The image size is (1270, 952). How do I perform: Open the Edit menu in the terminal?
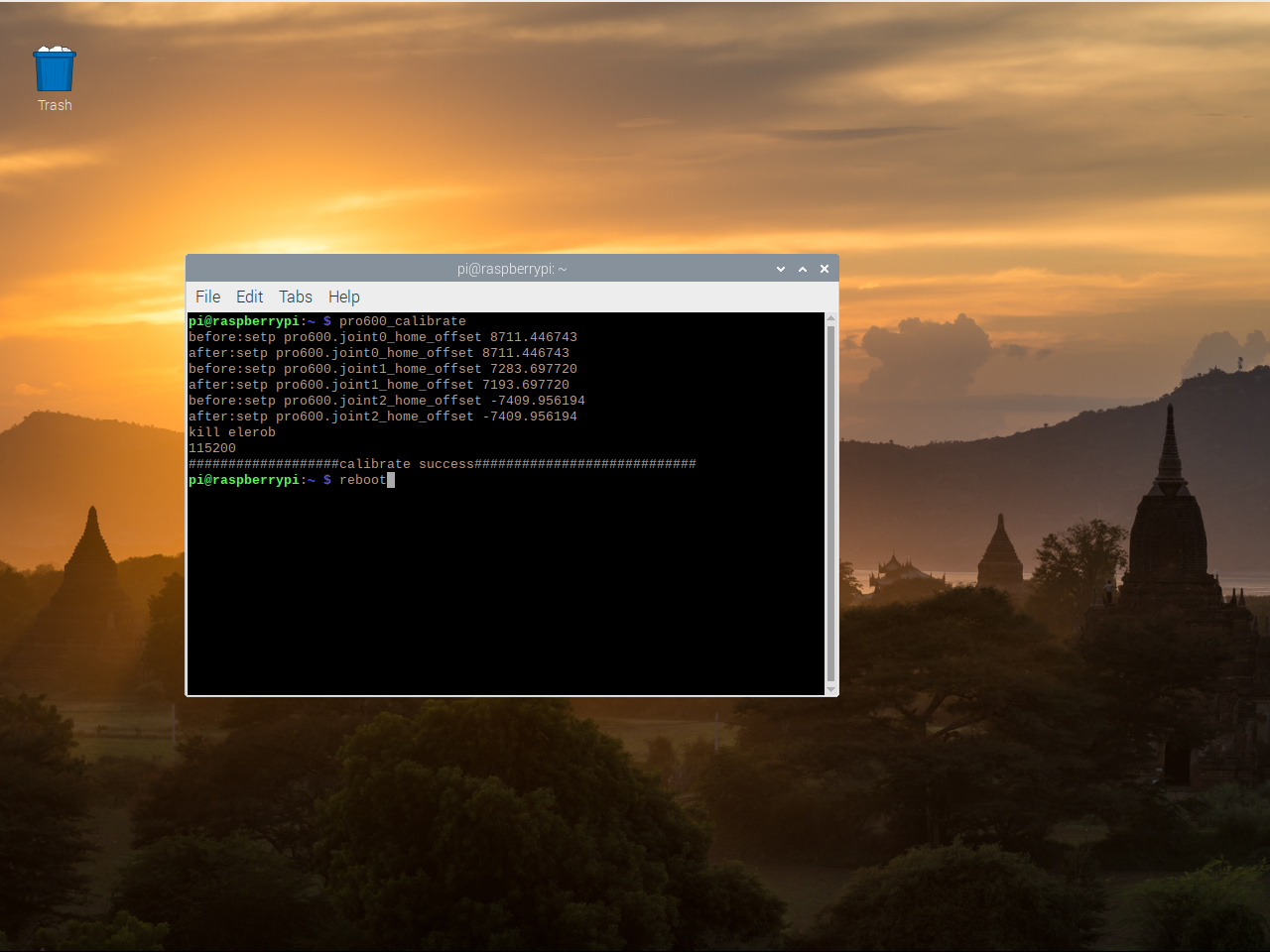point(249,297)
